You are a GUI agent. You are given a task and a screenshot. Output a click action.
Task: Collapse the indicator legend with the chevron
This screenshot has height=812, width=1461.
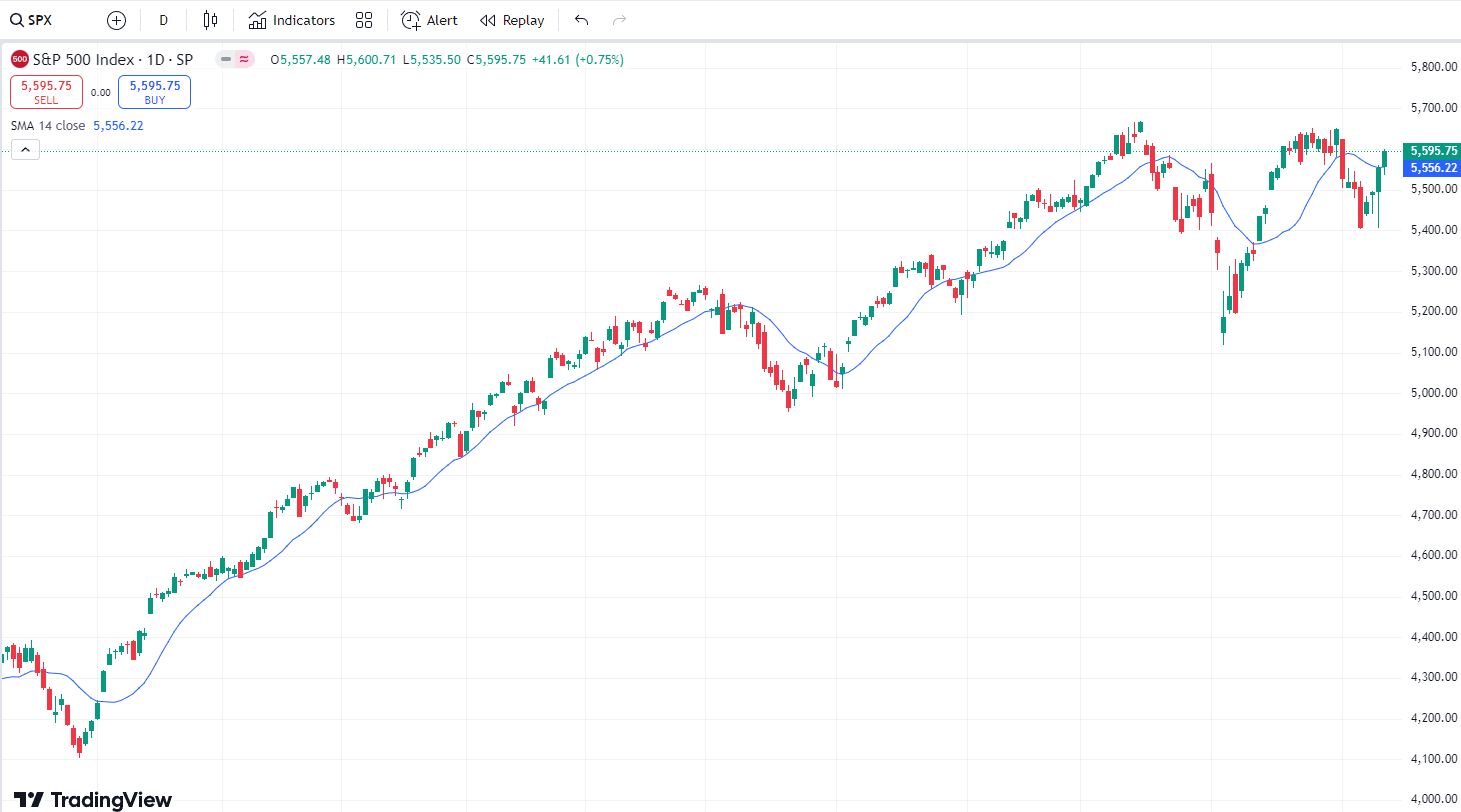pos(25,150)
